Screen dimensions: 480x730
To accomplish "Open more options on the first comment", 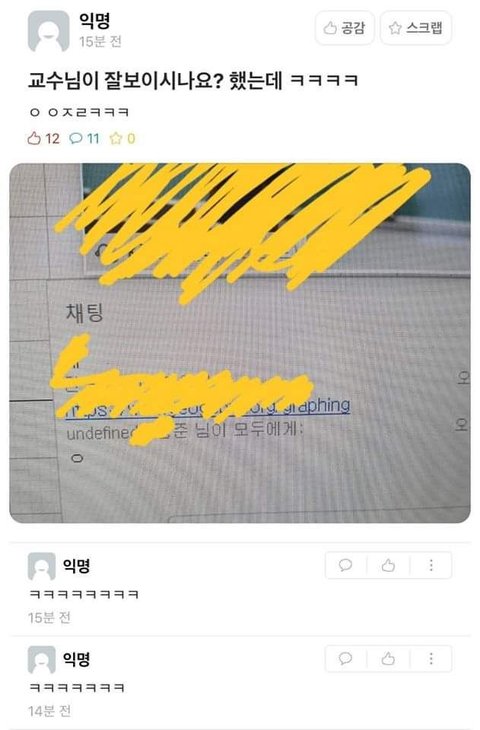I will [431, 565].
